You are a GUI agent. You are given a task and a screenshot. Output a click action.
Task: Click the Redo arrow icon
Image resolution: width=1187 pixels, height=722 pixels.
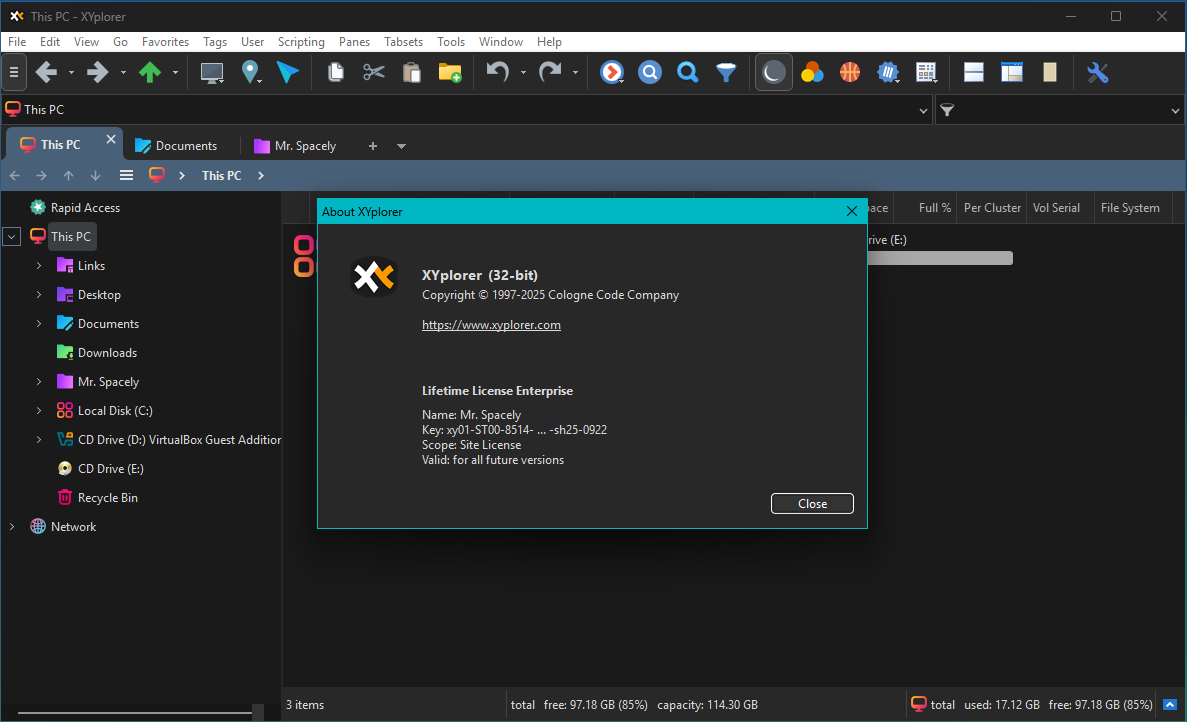tap(550, 73)
